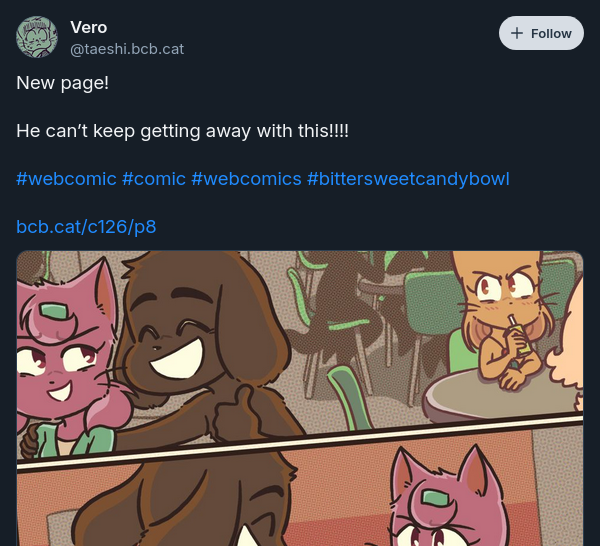This screenshot has width=600, height=546.
Task: Click the Follow button
Action: click(x=541, y=33)
